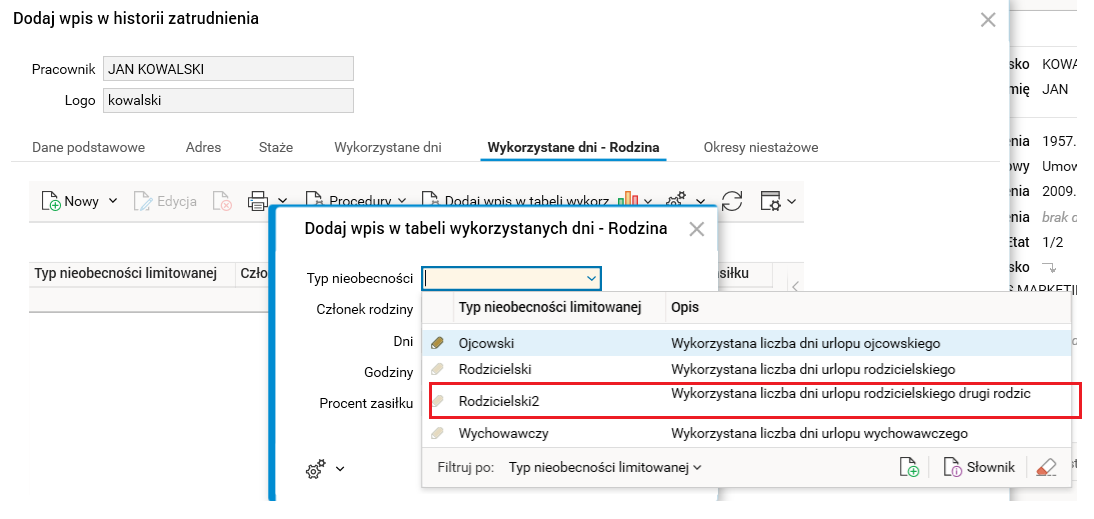The height and width of the screenshot is (519, 1094).
Task: Click the chart icon in the toolbar
Action: 629,200
